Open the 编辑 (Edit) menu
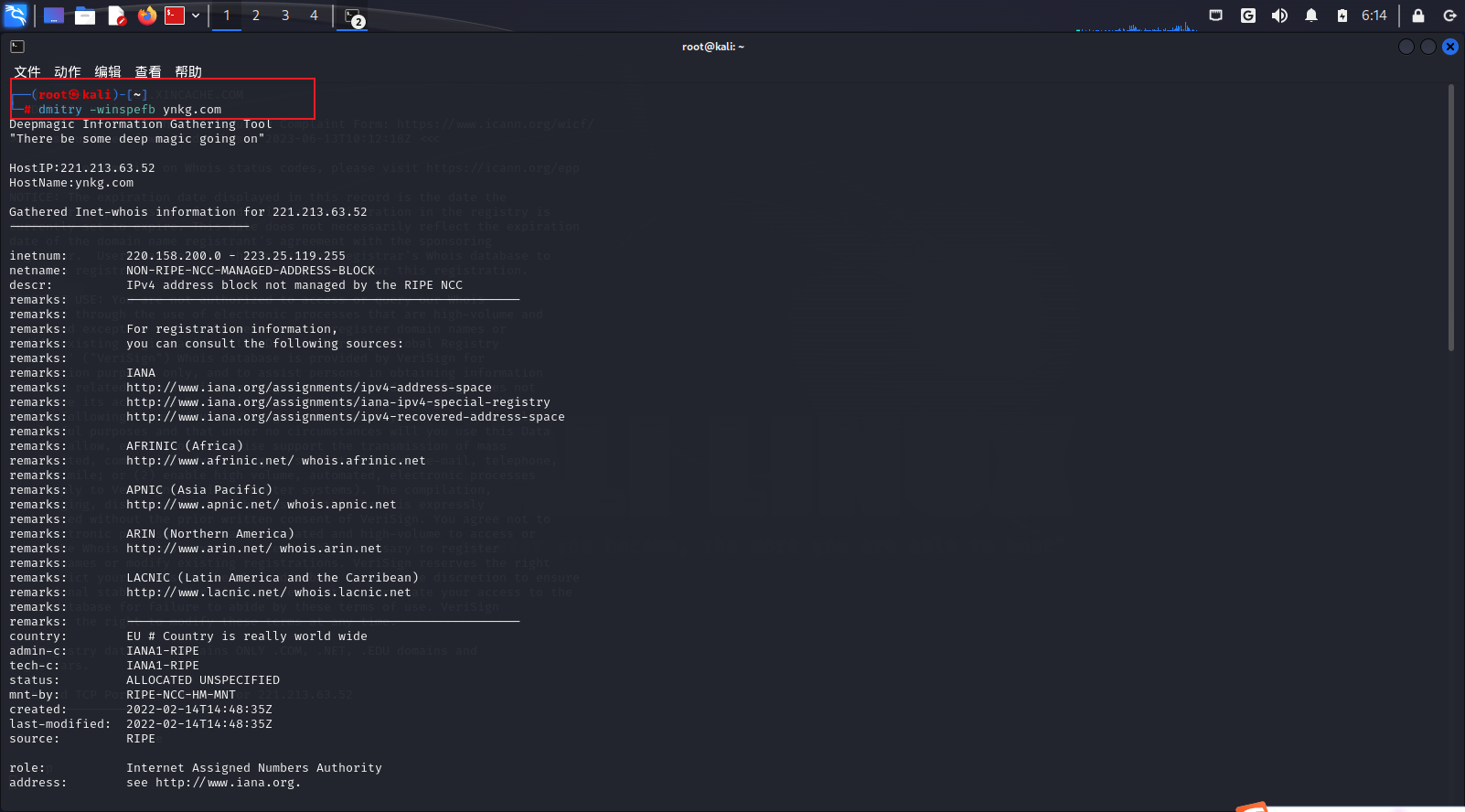 click(107, 71)
